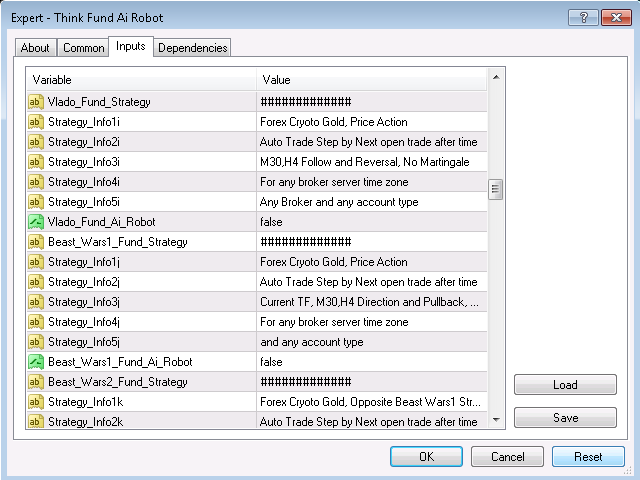Click the ab icon next to Strategy_Info5j
This screenshot has width=640, height=480.
coord(36,342)
